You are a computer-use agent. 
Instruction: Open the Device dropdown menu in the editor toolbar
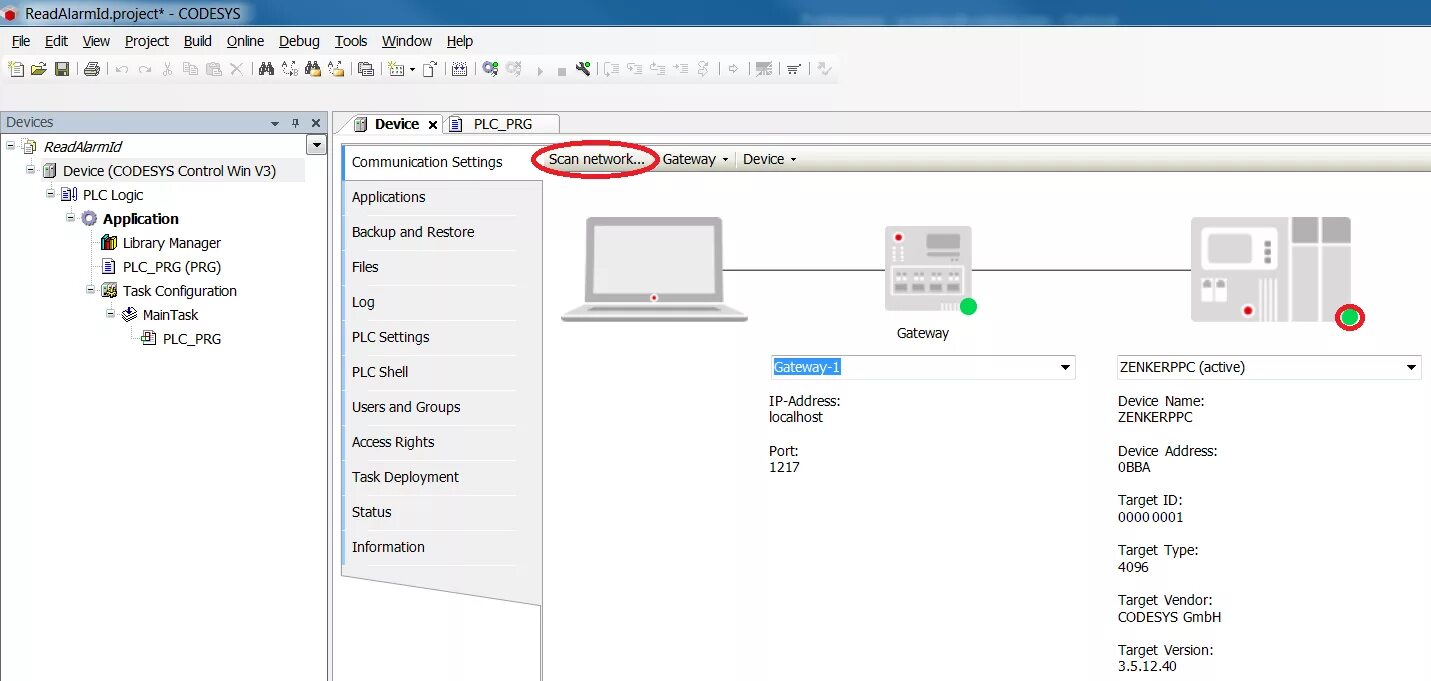pyautogui.click(x=769, y=159)
